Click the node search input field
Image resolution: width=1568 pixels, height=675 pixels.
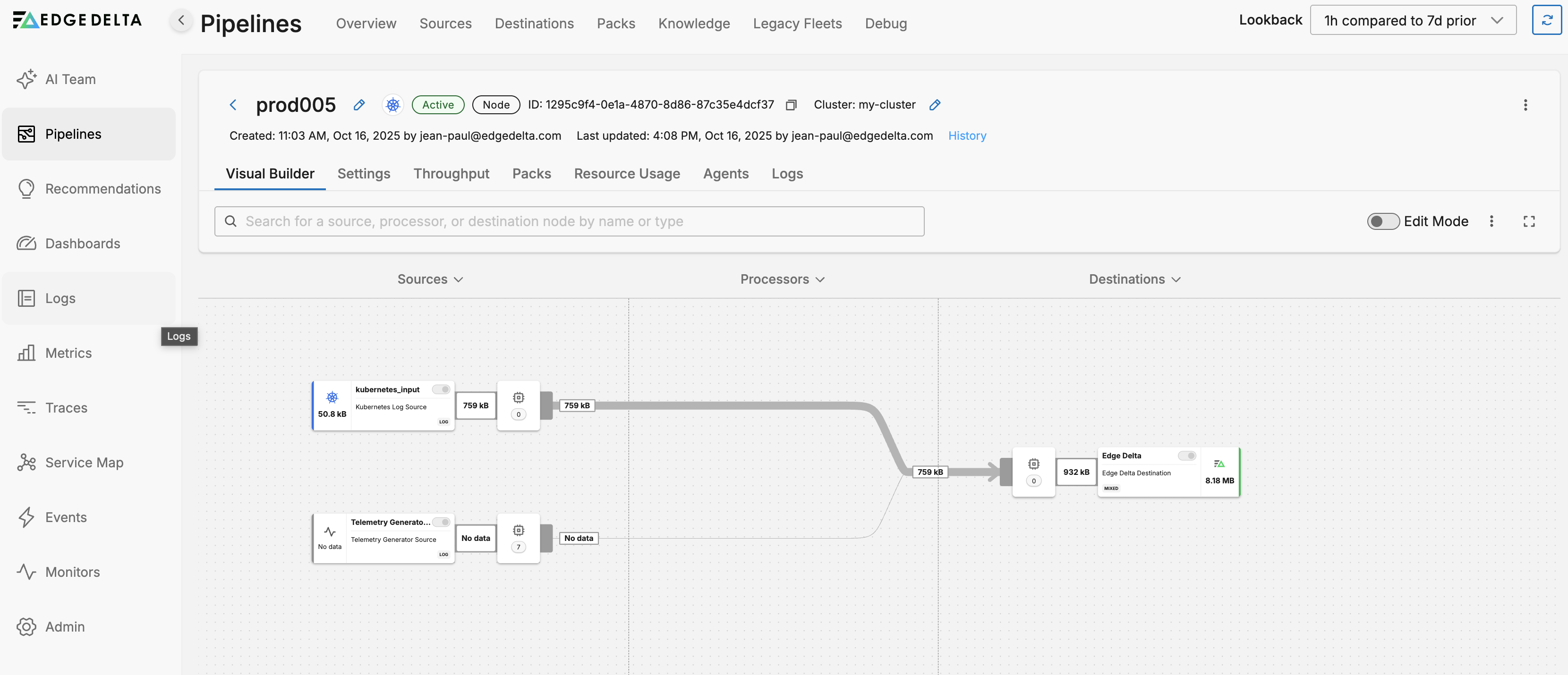point(569,221)
